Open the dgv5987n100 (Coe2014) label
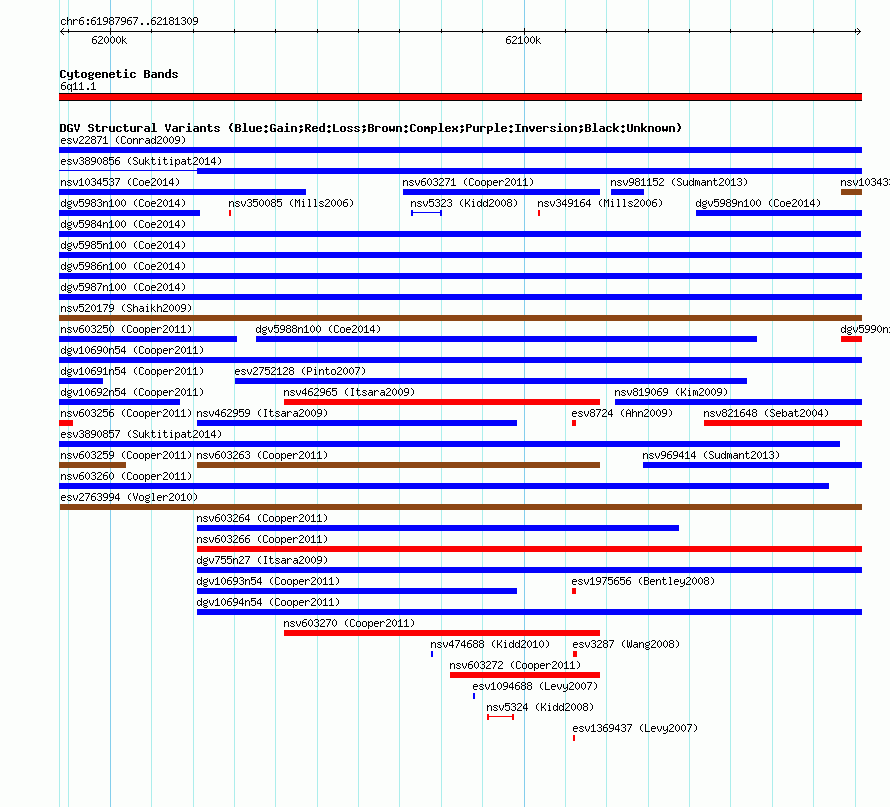The width and height of the screenshot is (890, 807). (x=123, y=287)
